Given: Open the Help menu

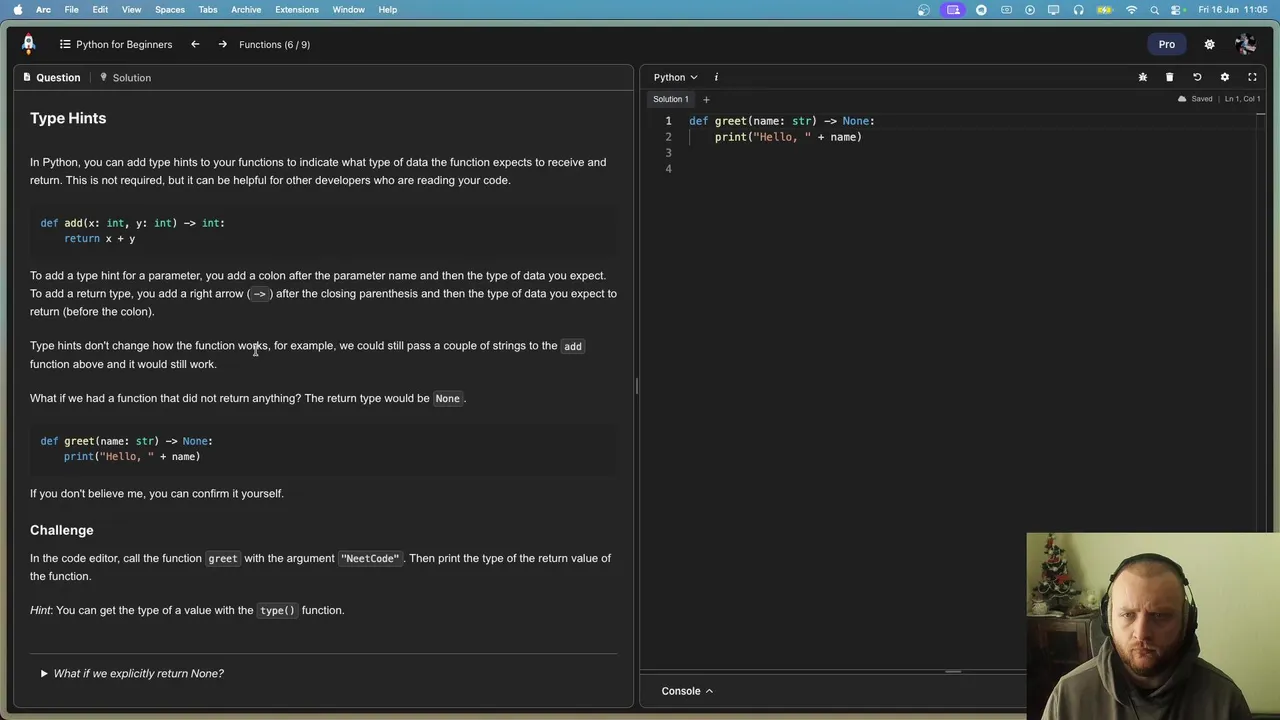Looking at the screenshot, I should (387, 9).
